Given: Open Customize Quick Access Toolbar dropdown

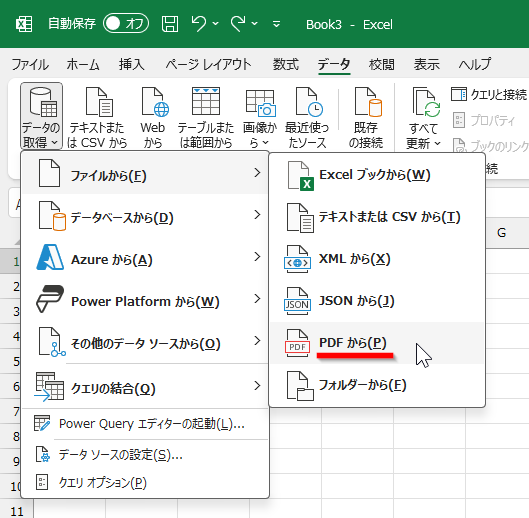Looking at the screenshot, I should tap(276, 24).
